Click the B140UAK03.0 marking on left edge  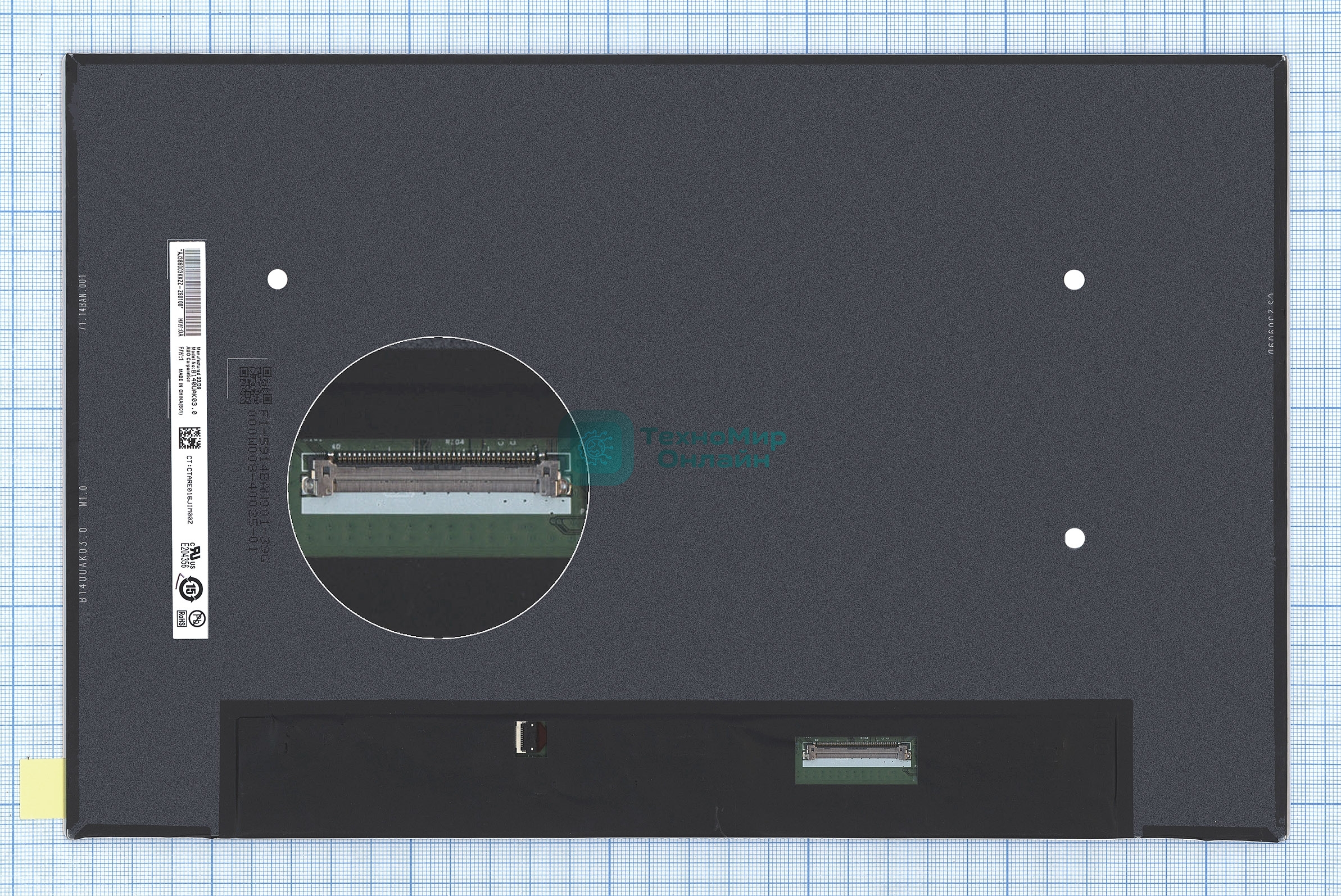[x=83, y=567]
